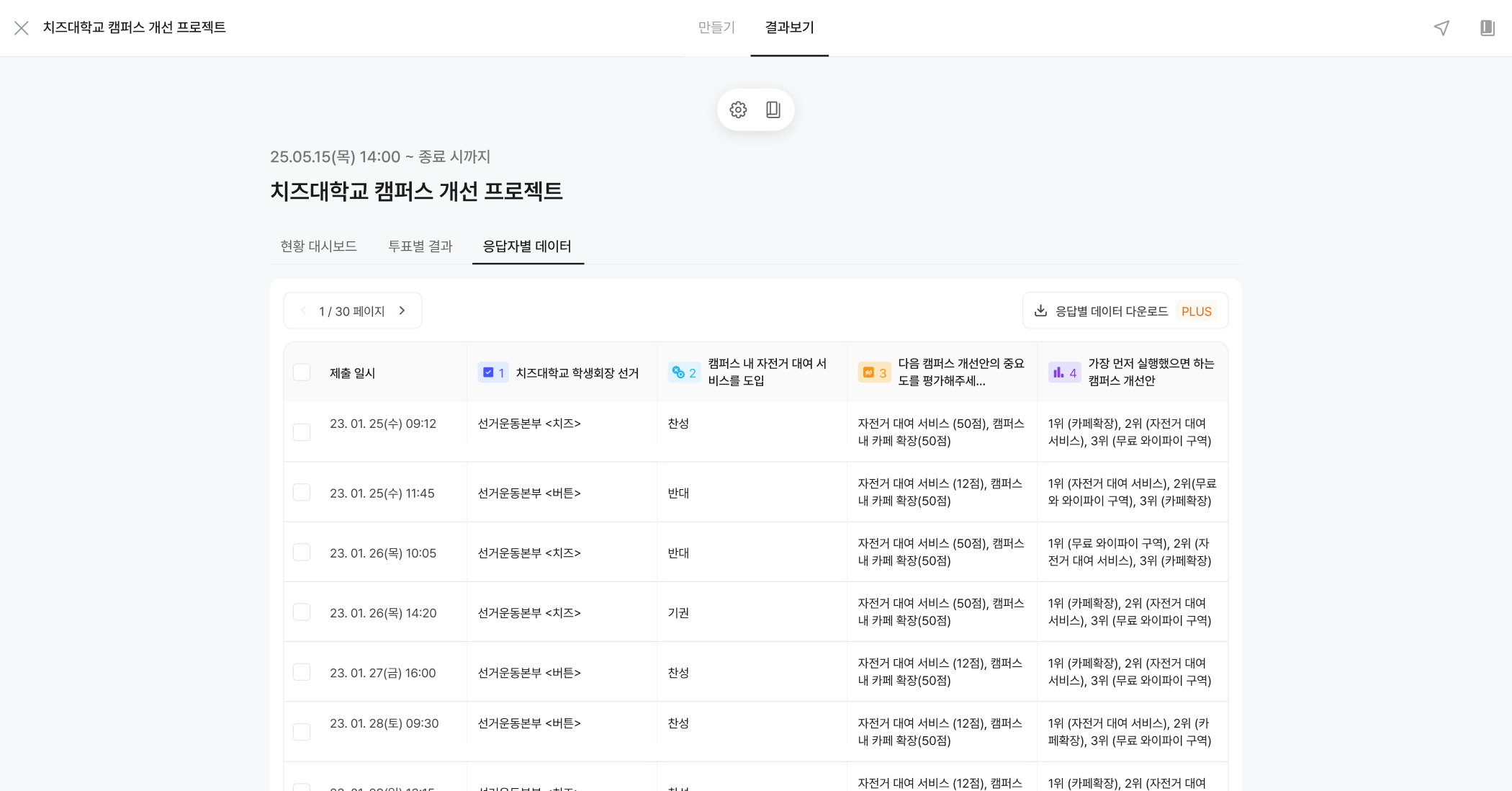Viewport: 1512px width, 791px height.
Task: Open 현황 대시보드 tab
Action: [318, 246]
